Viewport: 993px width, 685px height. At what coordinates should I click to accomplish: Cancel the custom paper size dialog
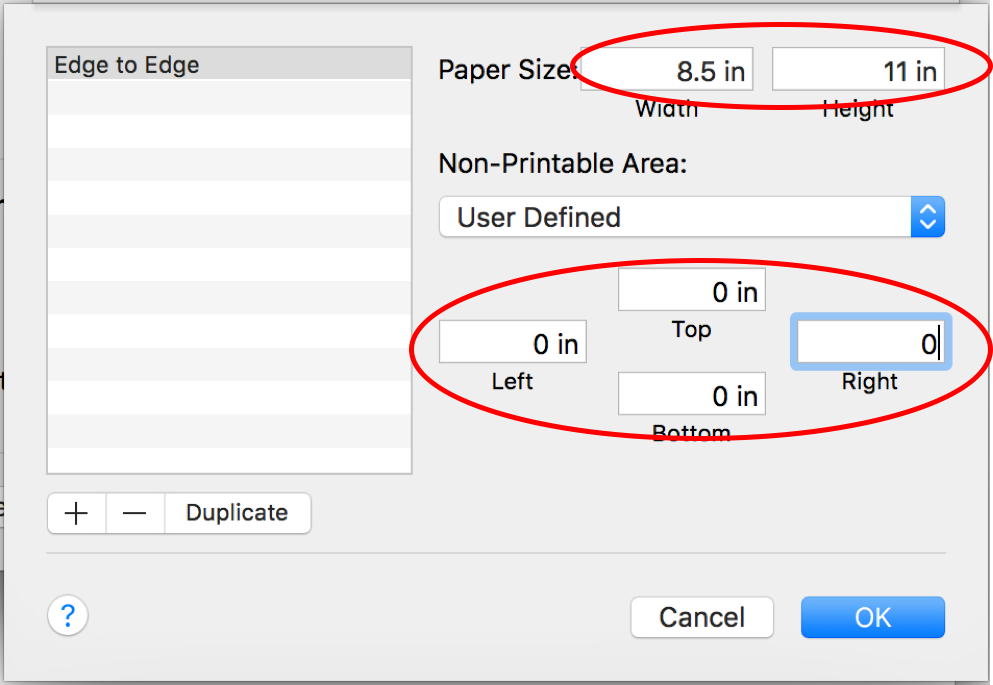702,617
